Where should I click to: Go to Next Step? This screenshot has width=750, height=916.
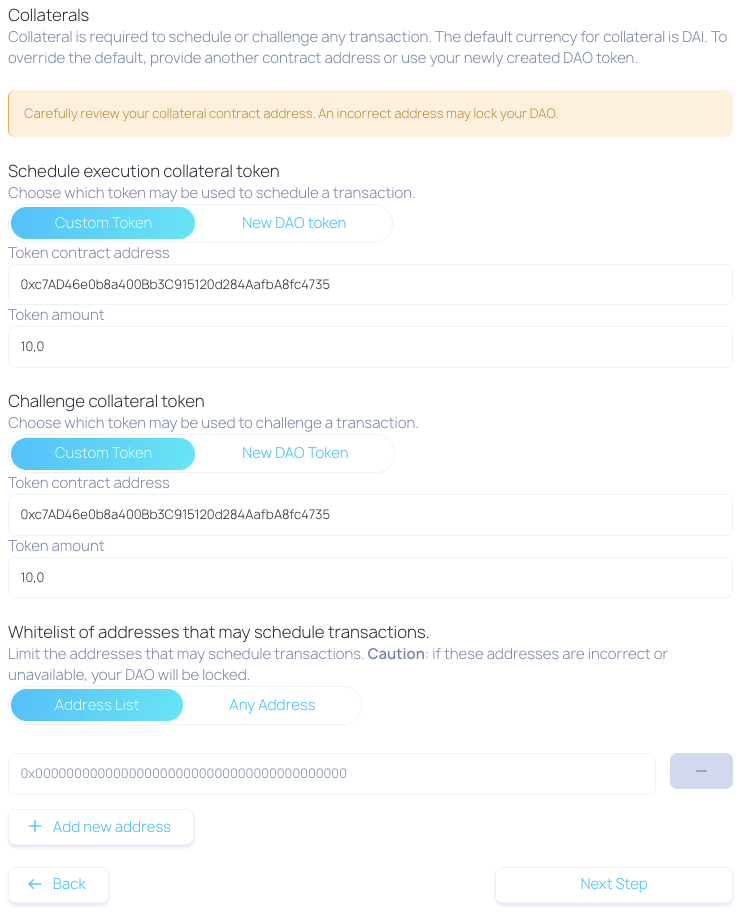coord(614,884)
